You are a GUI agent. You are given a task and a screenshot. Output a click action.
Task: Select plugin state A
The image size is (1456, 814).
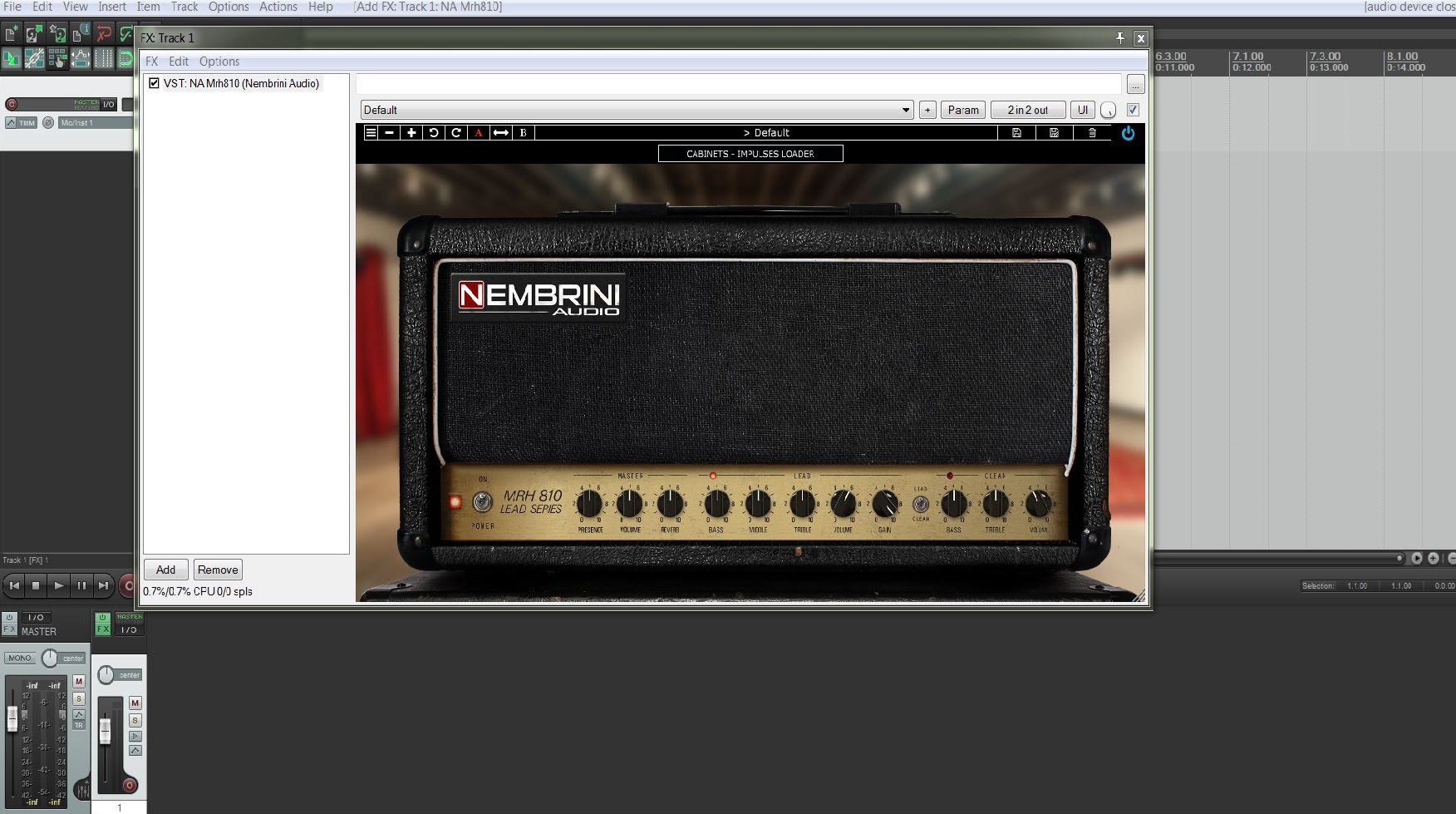[479, 132]
